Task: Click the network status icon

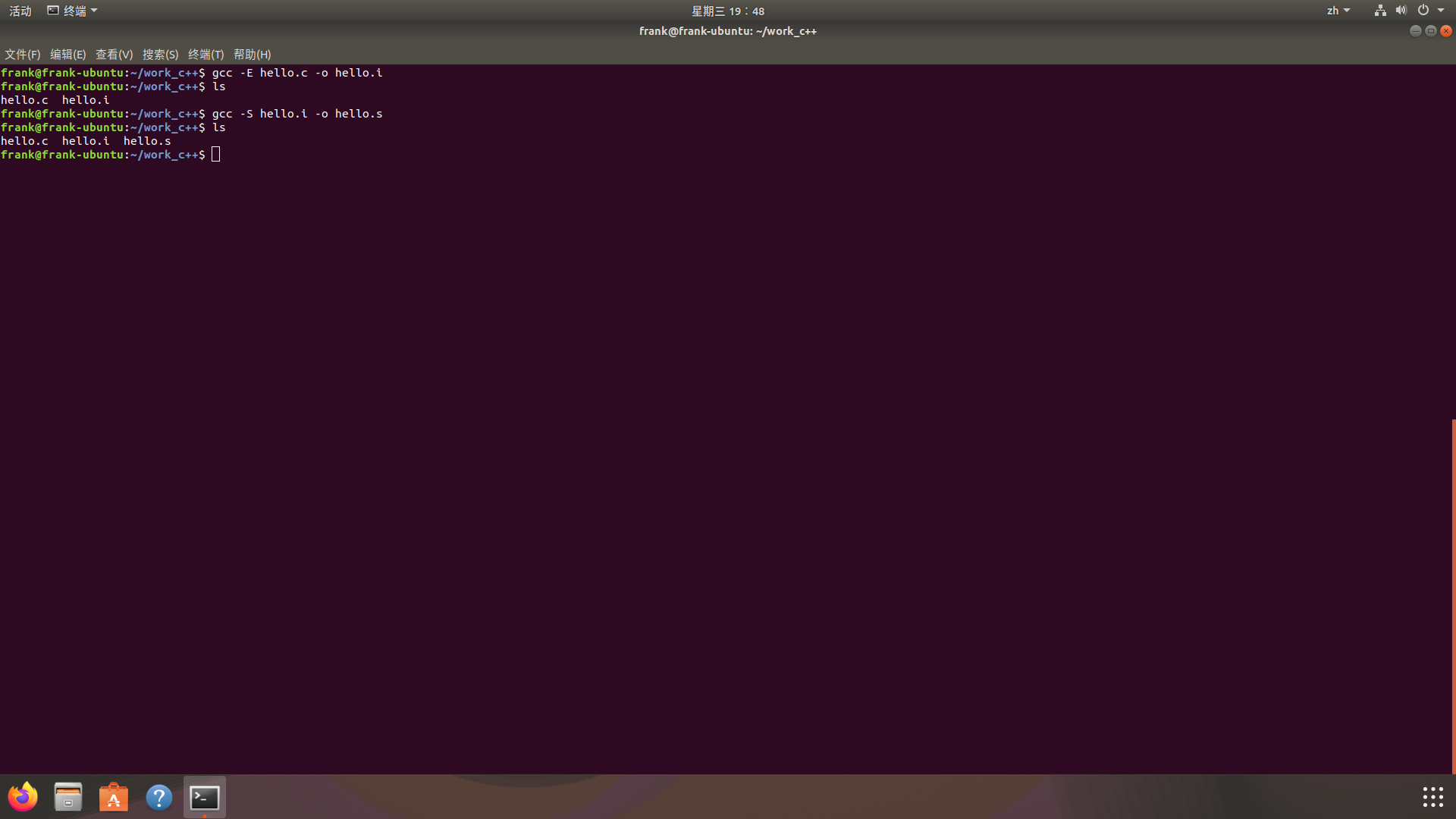Action: click(x=1380, y=11)
